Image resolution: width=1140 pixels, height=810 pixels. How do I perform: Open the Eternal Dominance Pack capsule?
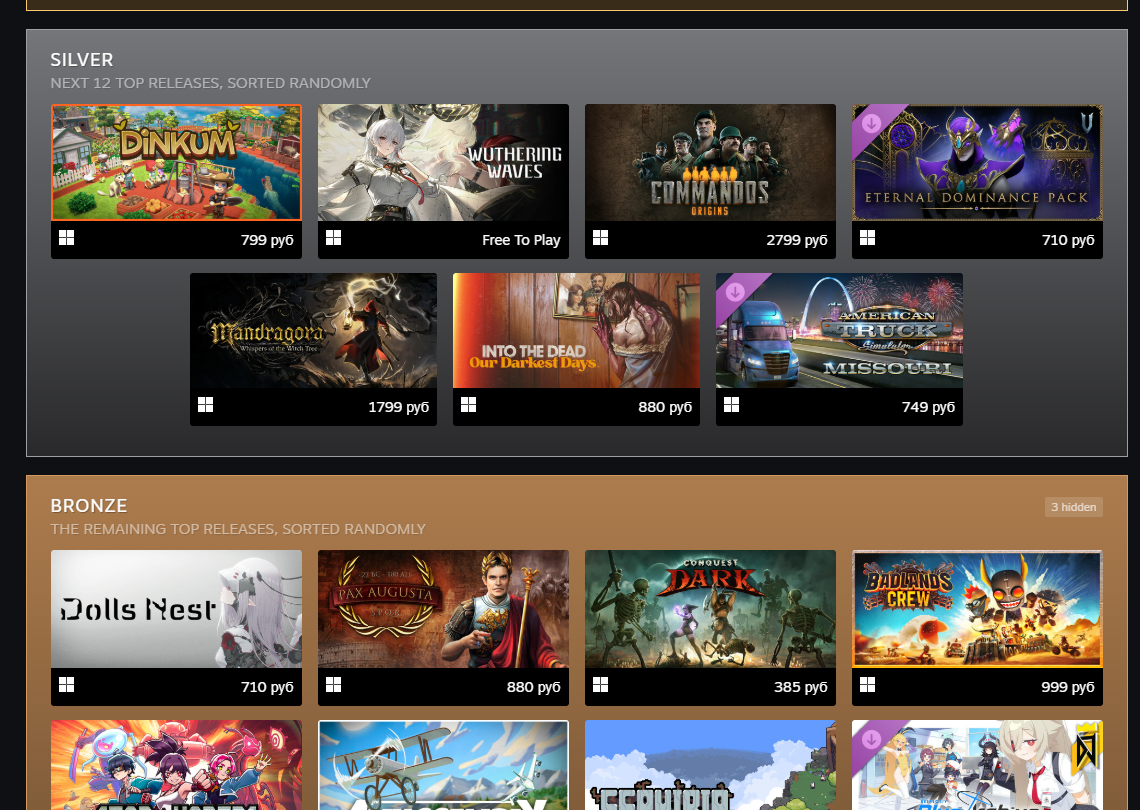click(977, 162)
